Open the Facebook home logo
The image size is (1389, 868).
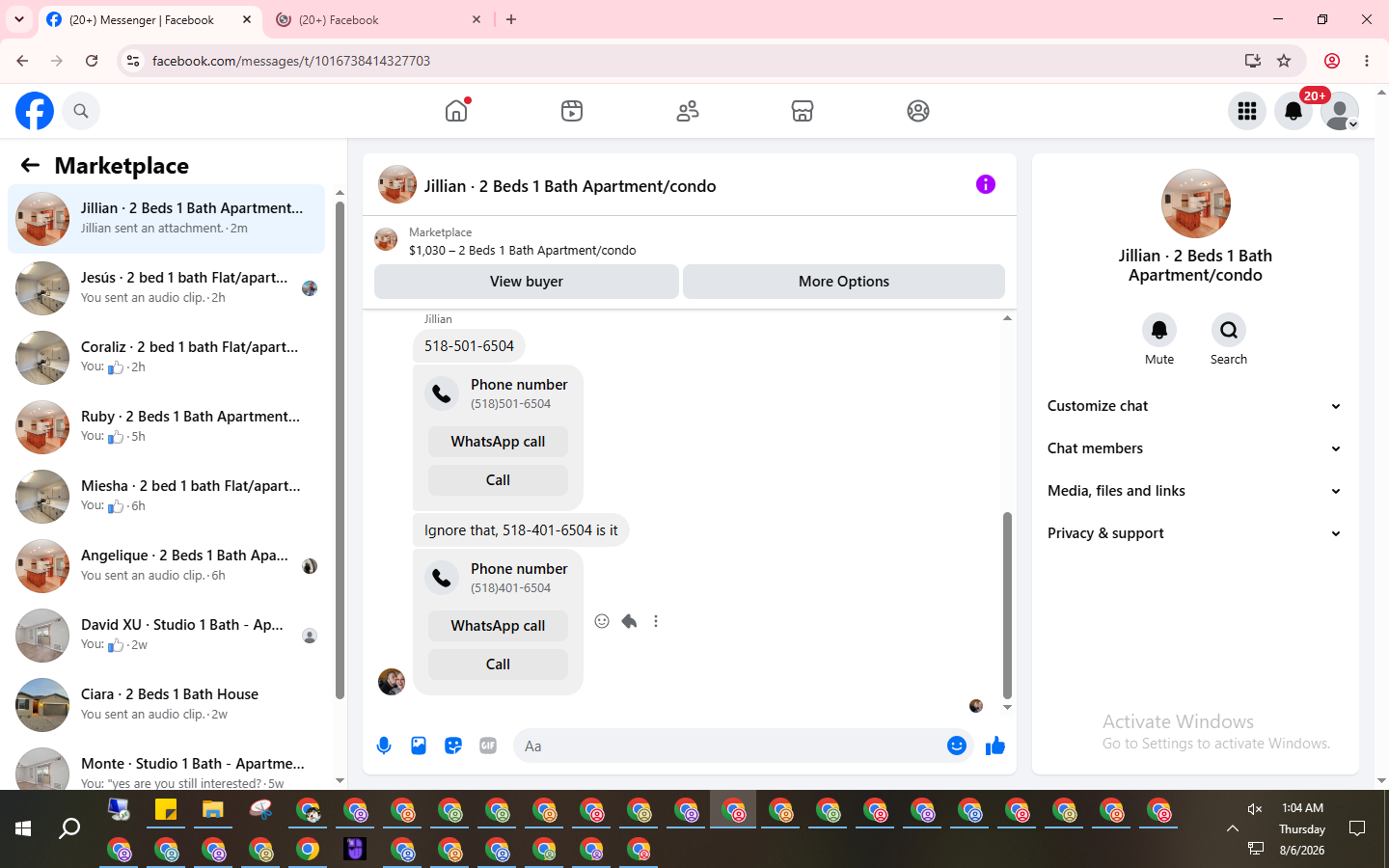click(35, 111)
